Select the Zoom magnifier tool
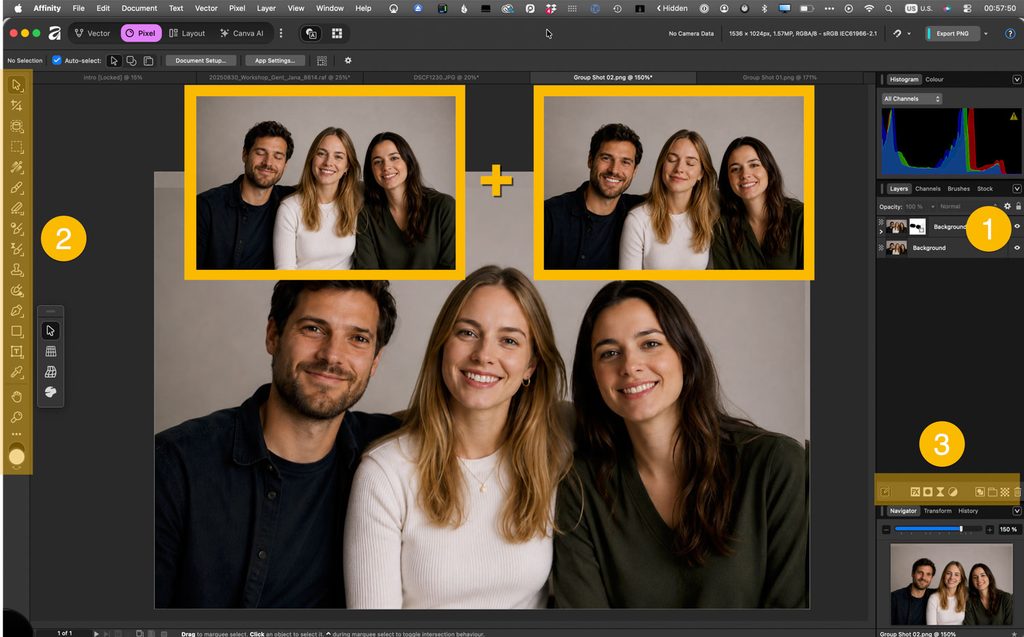Viewport: 1024px width, 637px height. pos(17,417)
